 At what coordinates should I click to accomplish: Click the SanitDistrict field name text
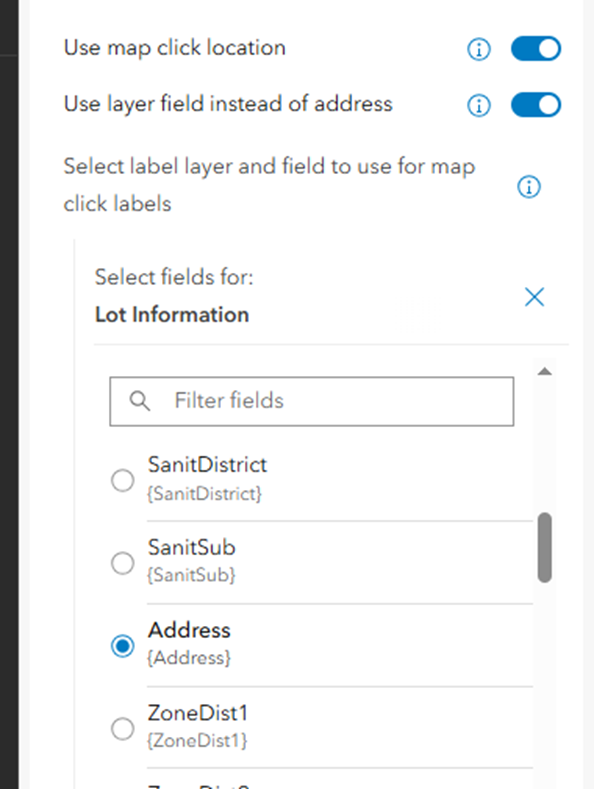pos(207,464)
